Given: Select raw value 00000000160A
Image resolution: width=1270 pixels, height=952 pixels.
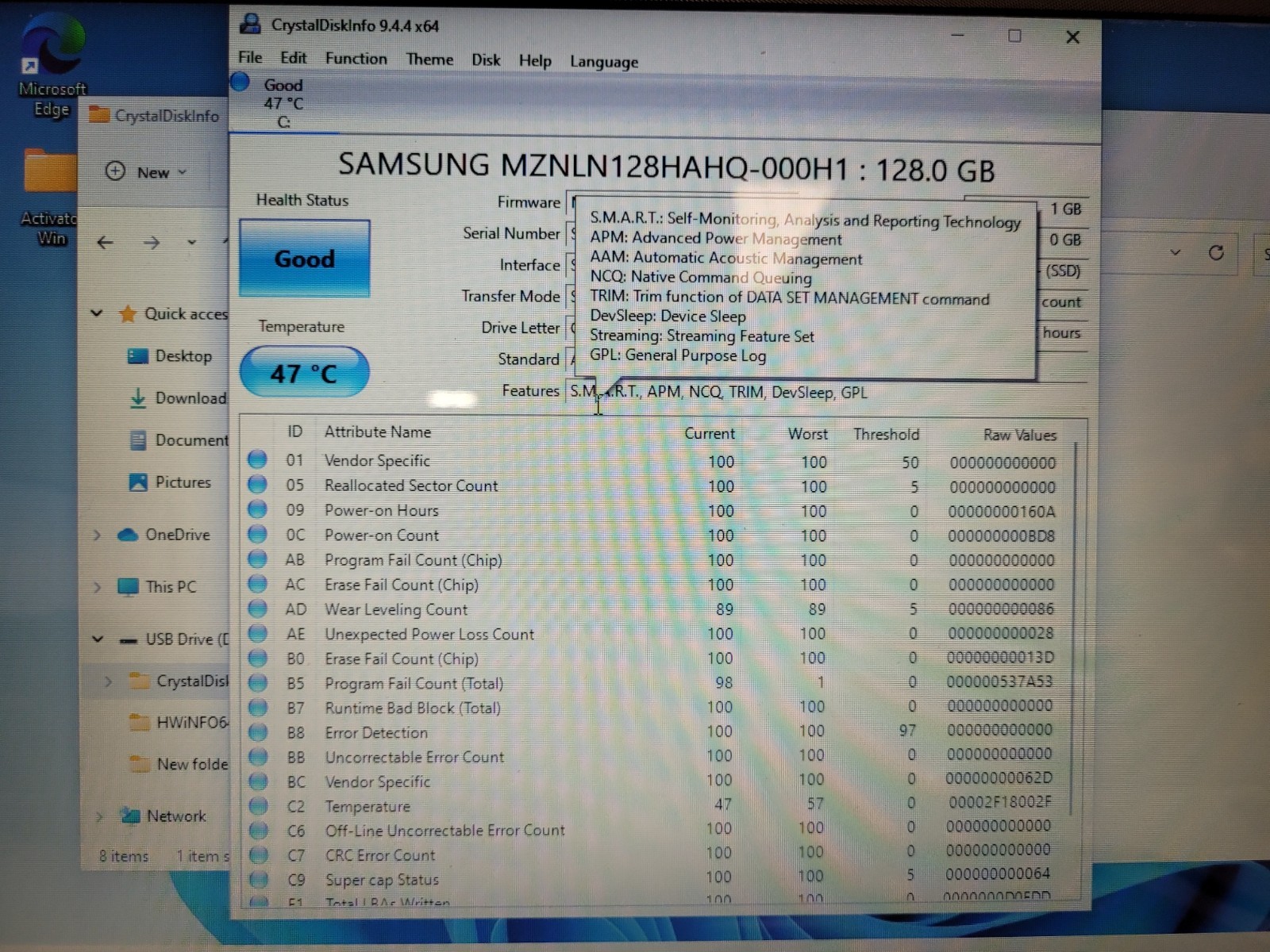Looking at the screenshot, I should [x=1002, y=512].
